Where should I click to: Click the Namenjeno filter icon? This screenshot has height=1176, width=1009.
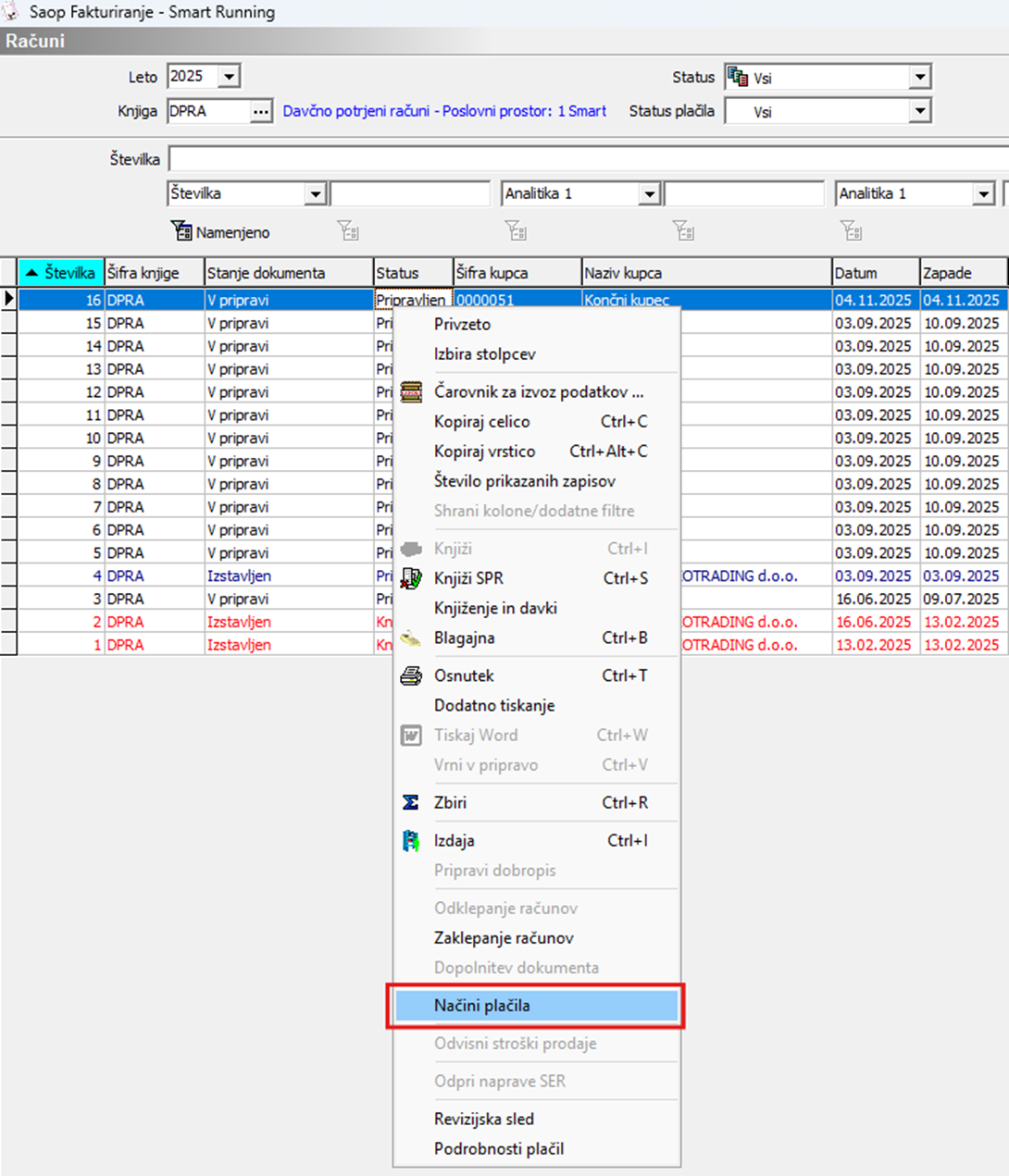[181, 230]
